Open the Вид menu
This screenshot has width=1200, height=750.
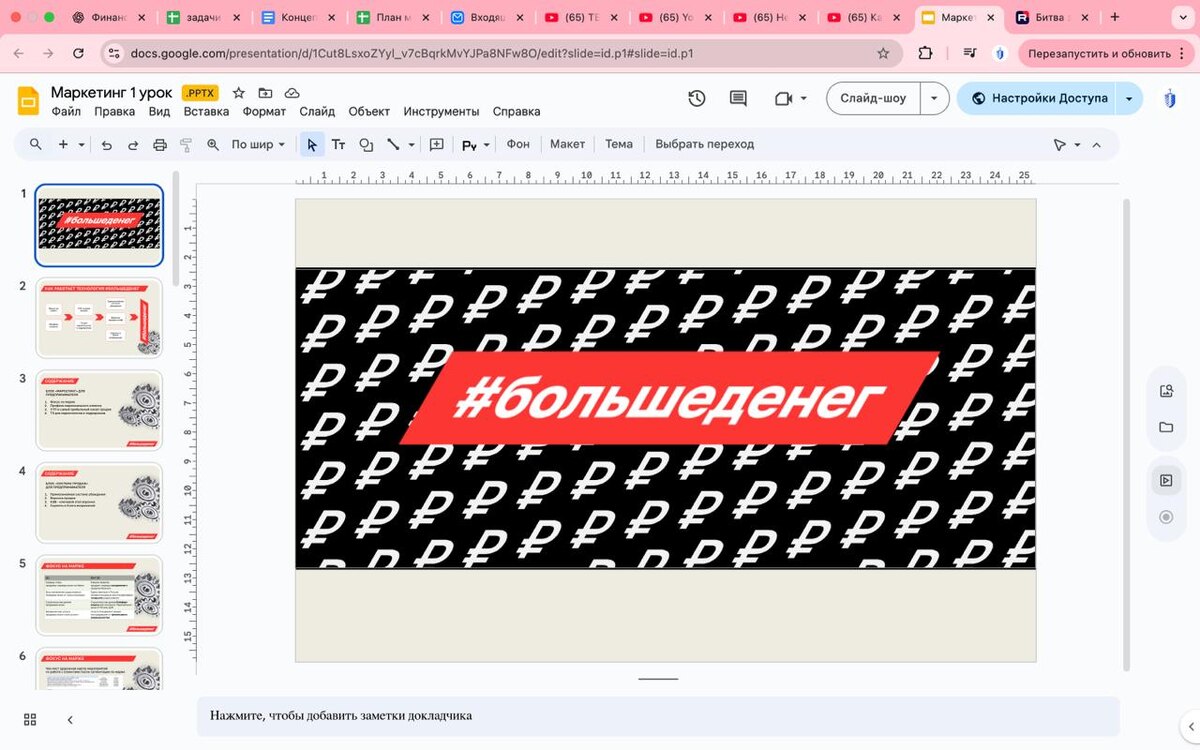coord(159,112)
